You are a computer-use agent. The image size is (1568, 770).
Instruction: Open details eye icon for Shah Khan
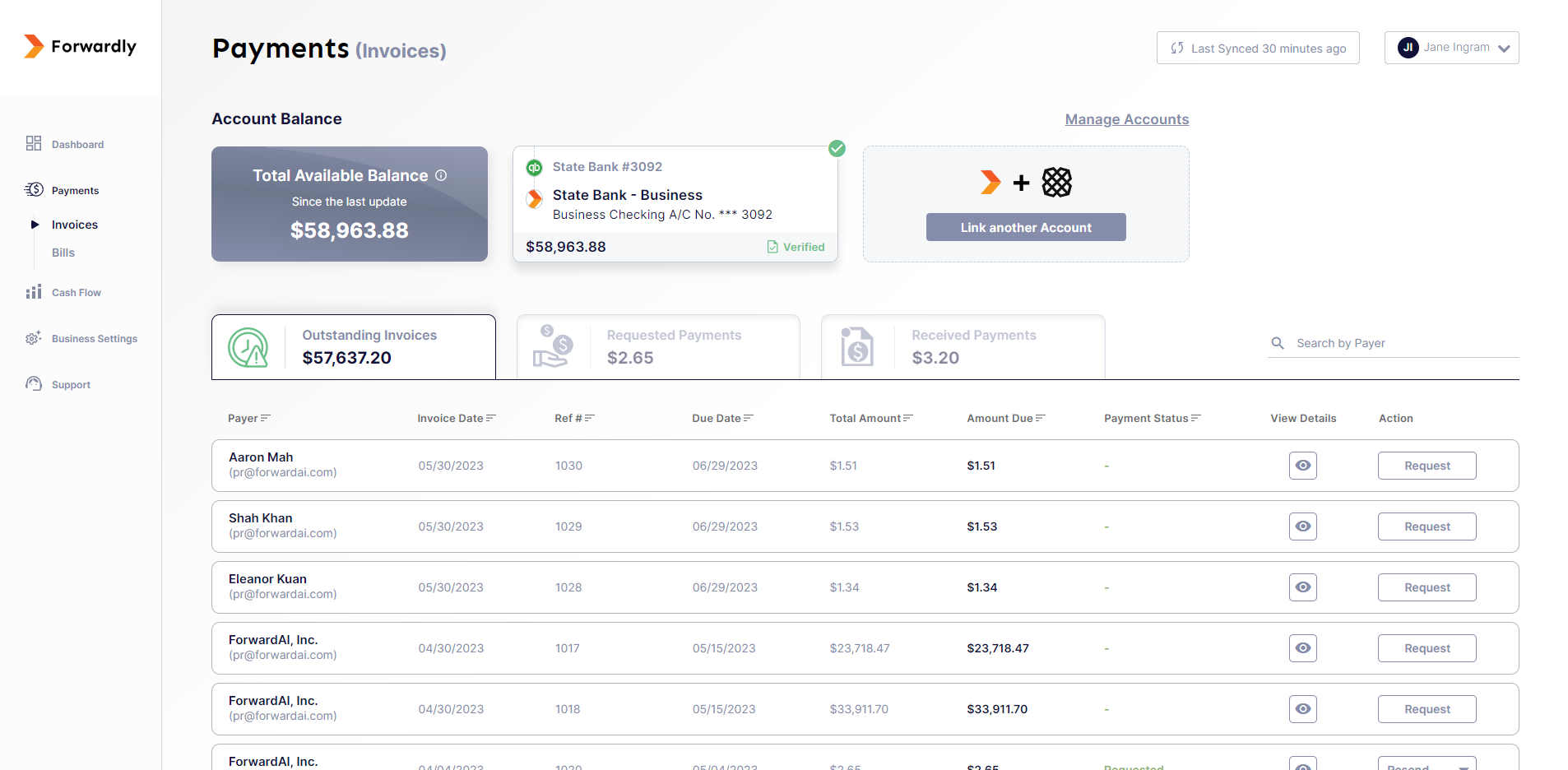click(1302, 526)
